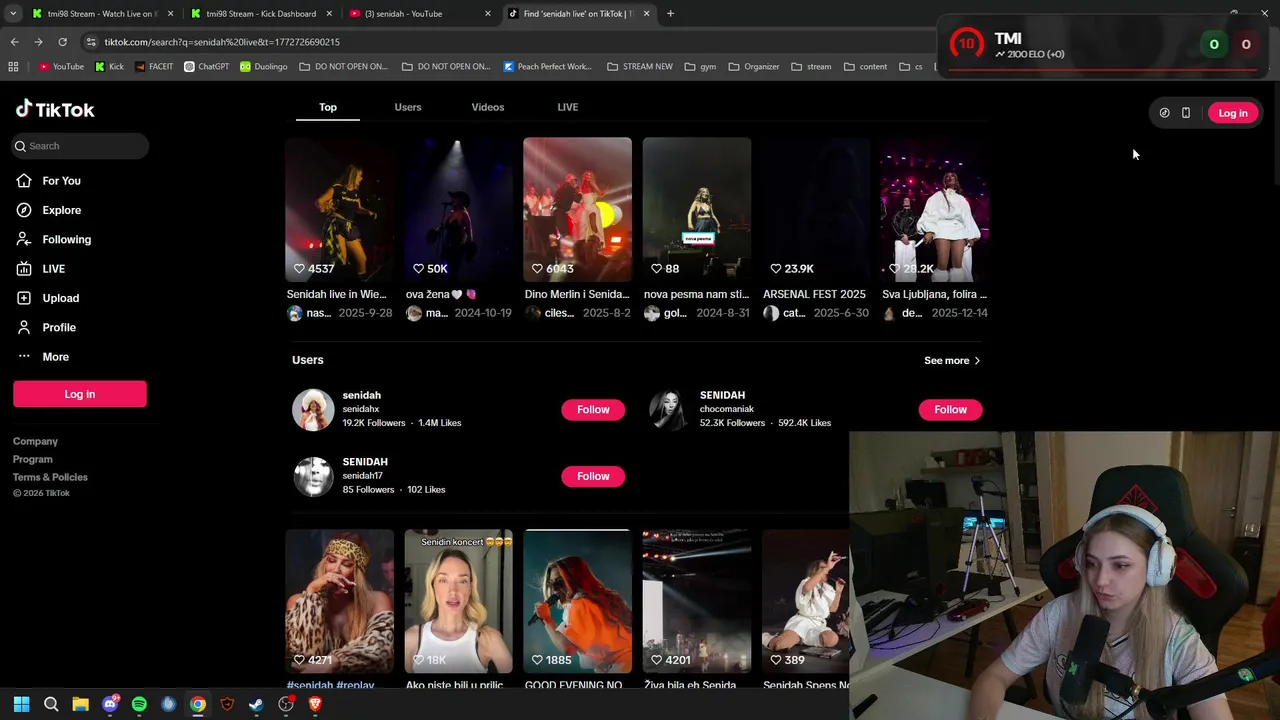The image size is (1280, 720).
Task: Expand See more users
Action: [952, 361]
